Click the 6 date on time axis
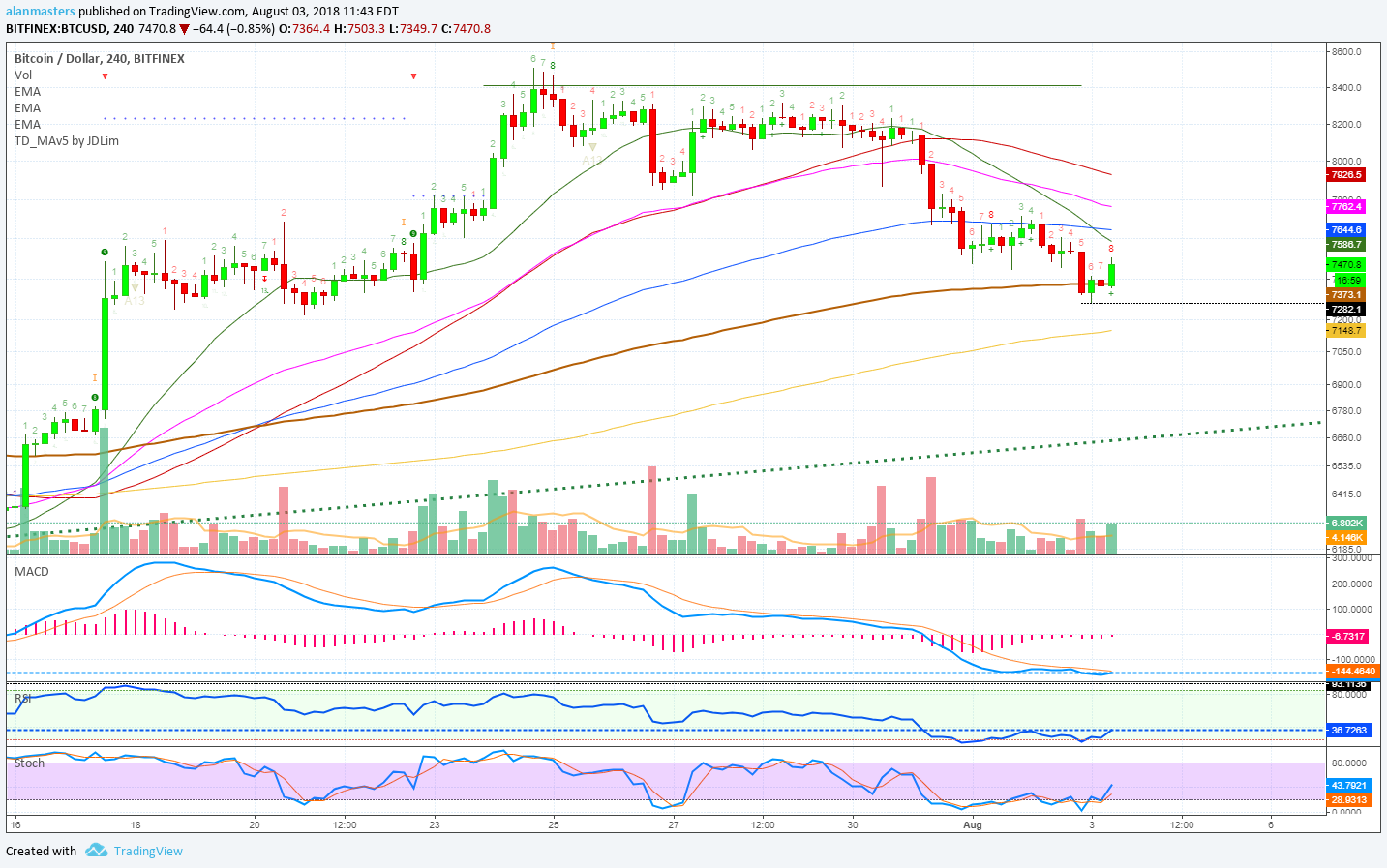This screenshot has height=868, width=1387. point(1271,825)
